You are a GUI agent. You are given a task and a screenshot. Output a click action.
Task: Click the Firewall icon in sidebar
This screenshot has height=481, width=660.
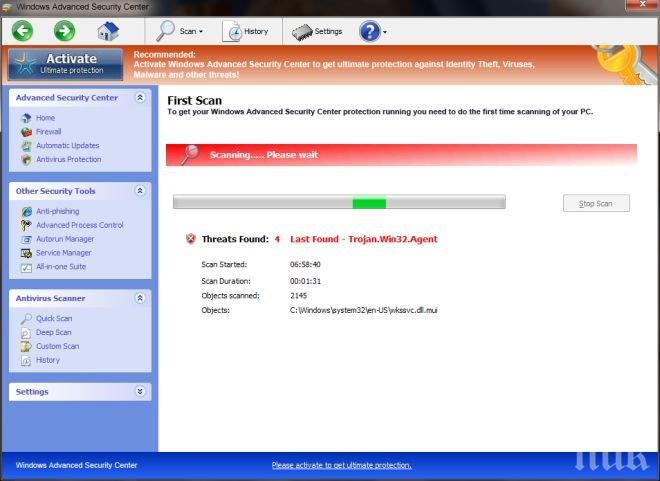26,132
